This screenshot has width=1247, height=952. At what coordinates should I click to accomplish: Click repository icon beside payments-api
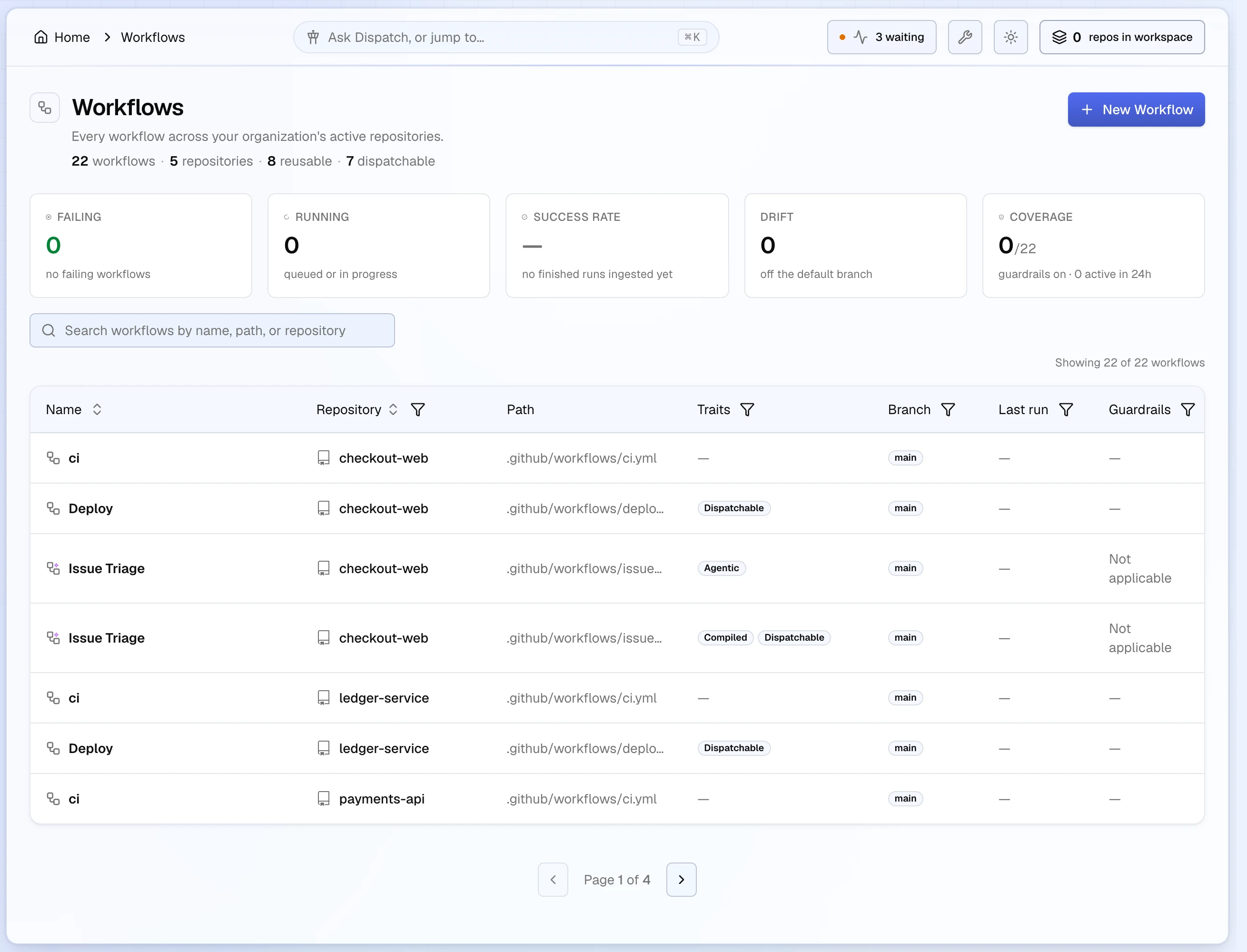[x=324, y=799]
